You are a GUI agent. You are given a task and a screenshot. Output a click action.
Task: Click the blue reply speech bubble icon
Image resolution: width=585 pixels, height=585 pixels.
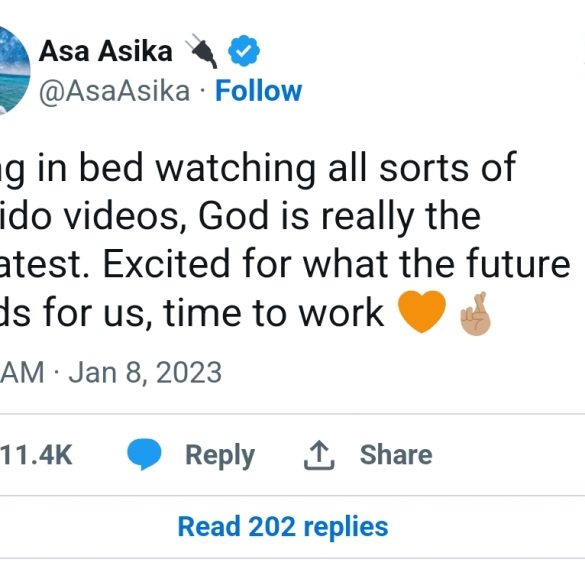click(144, 454)
